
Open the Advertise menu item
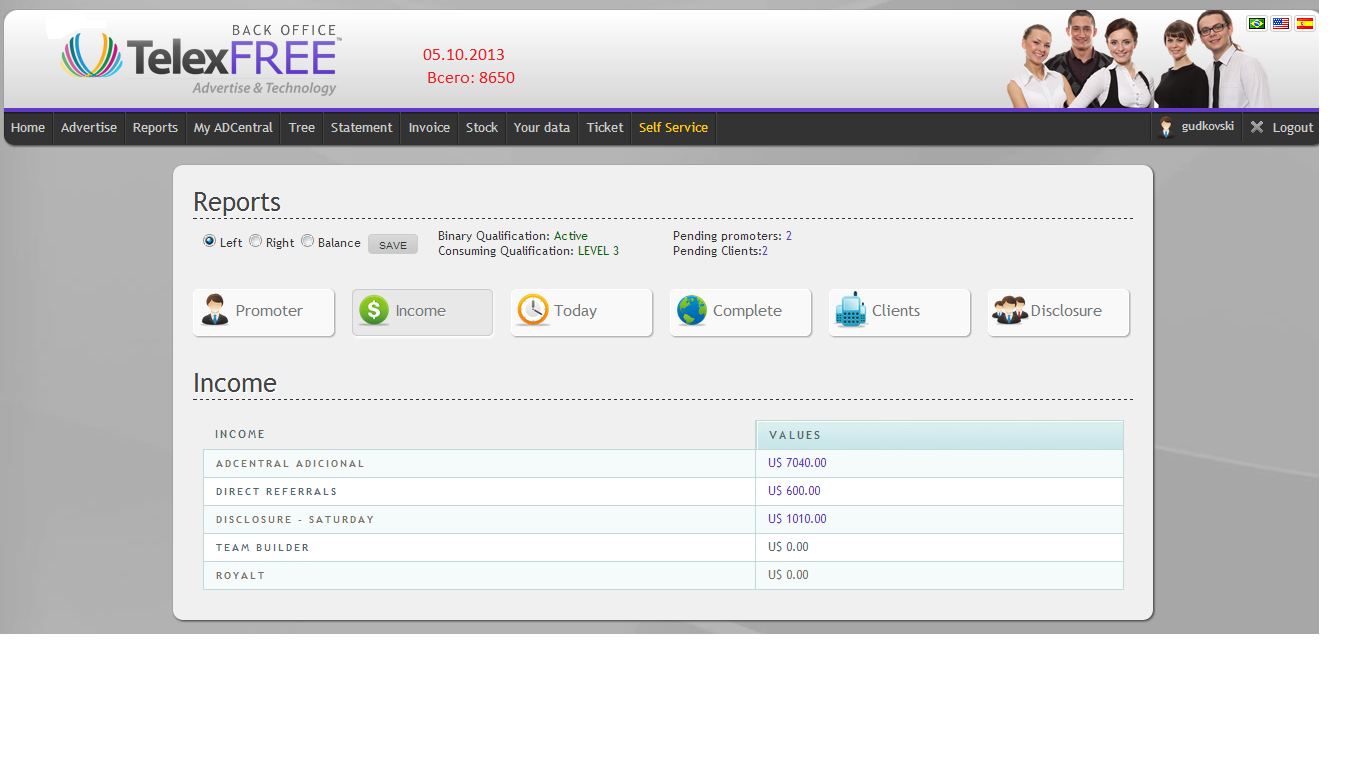click(89, 127)
